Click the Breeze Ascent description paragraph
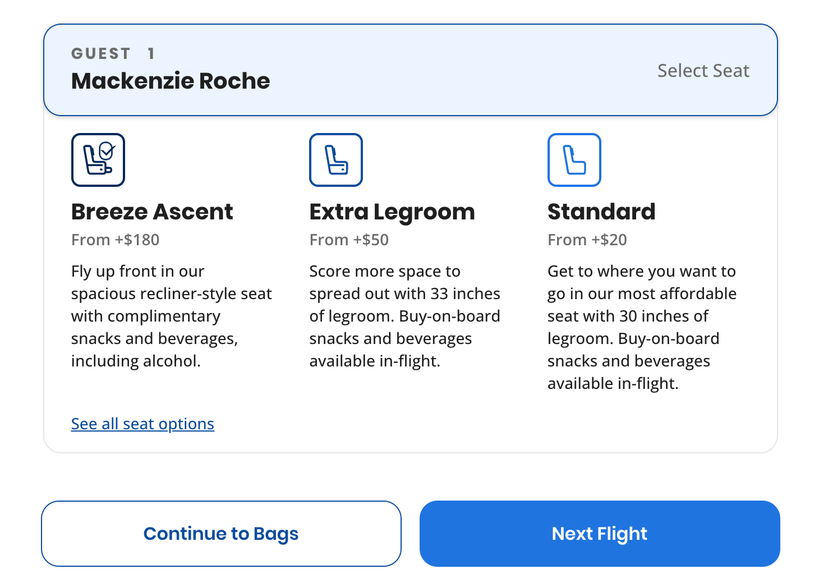The width and height of the screenshot is (828, 587). pyautogui.click(x=172, y=316)
